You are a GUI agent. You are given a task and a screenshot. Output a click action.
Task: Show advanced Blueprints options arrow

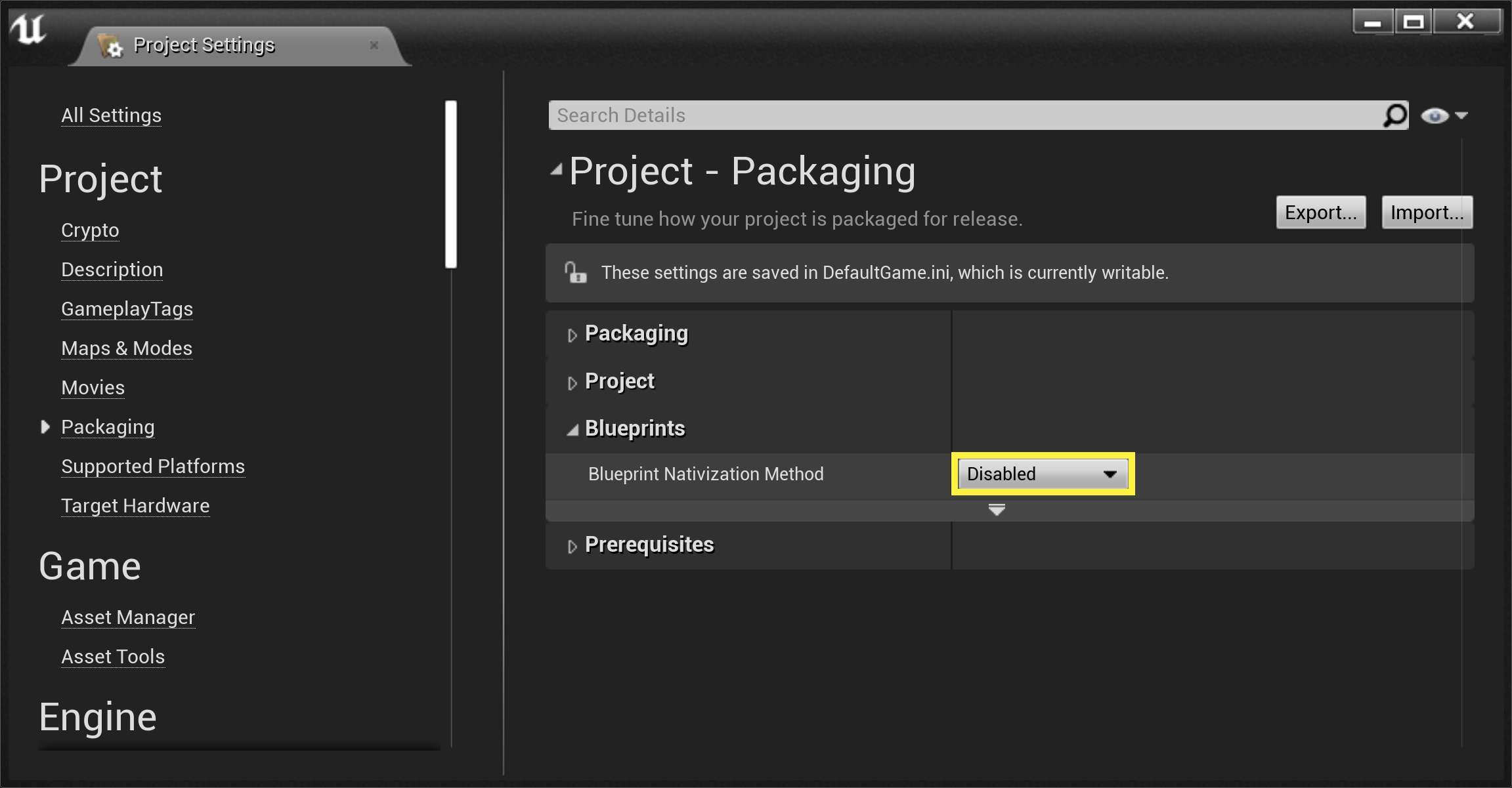click(x=997, y=510)
